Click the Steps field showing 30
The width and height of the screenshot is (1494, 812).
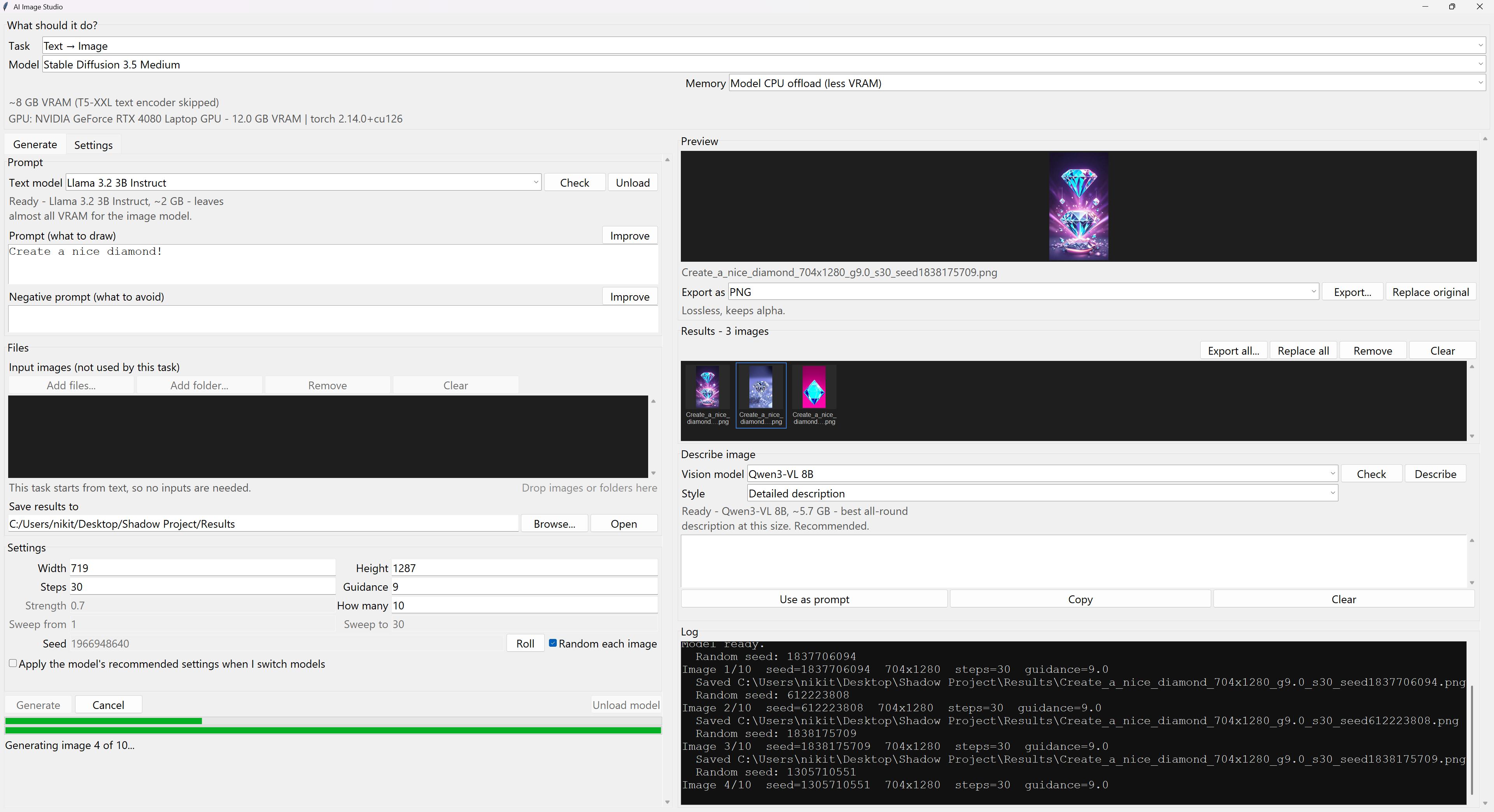click(202, 586)
